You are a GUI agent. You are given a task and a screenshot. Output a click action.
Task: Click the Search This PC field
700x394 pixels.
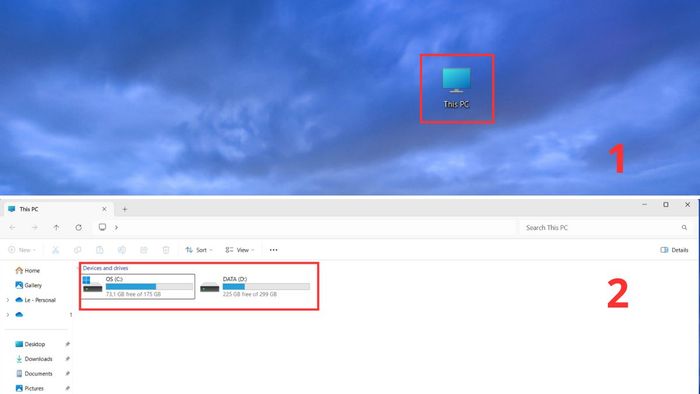click(605, 228)
